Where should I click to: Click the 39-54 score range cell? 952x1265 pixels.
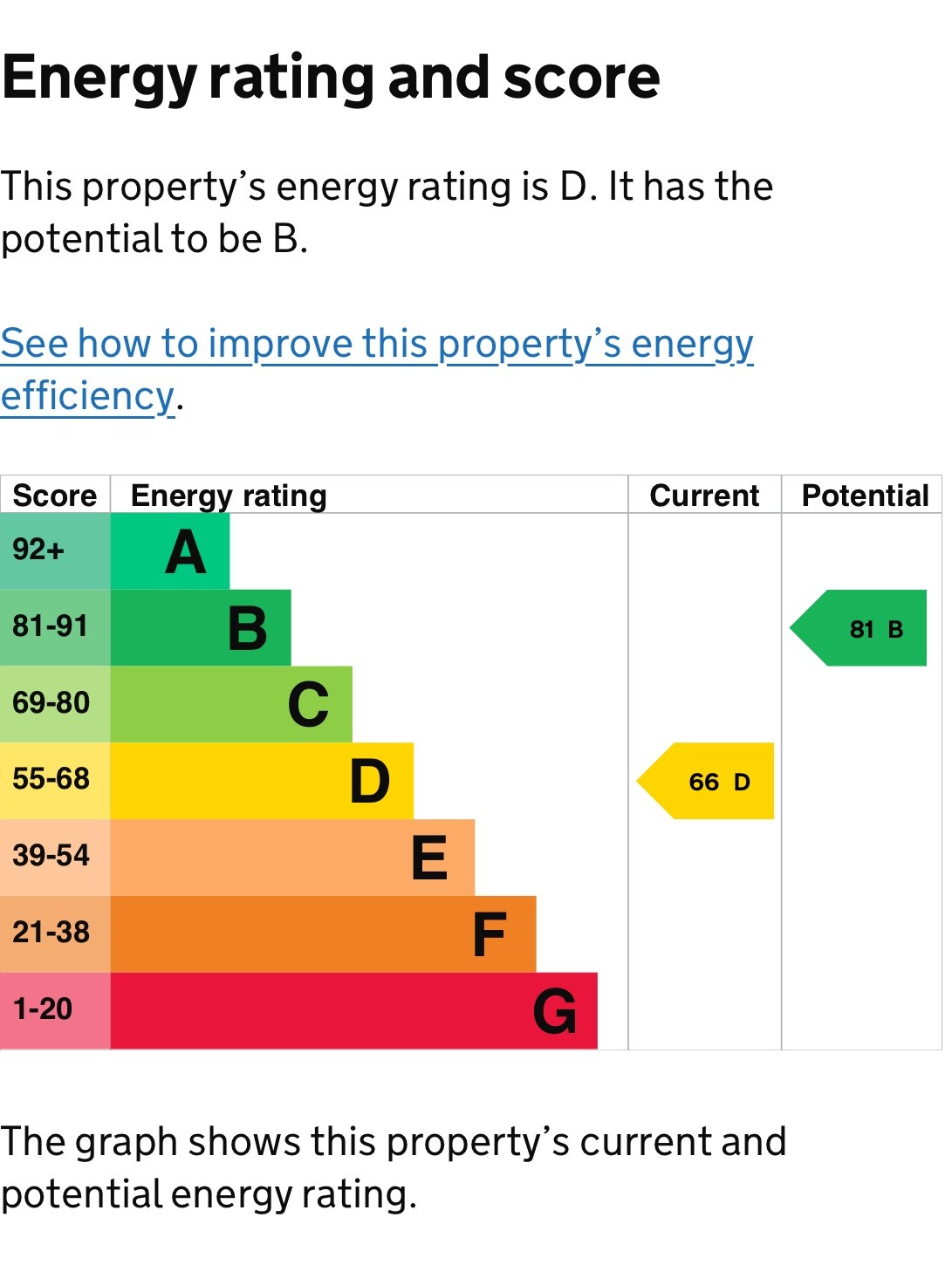(55, 858)
